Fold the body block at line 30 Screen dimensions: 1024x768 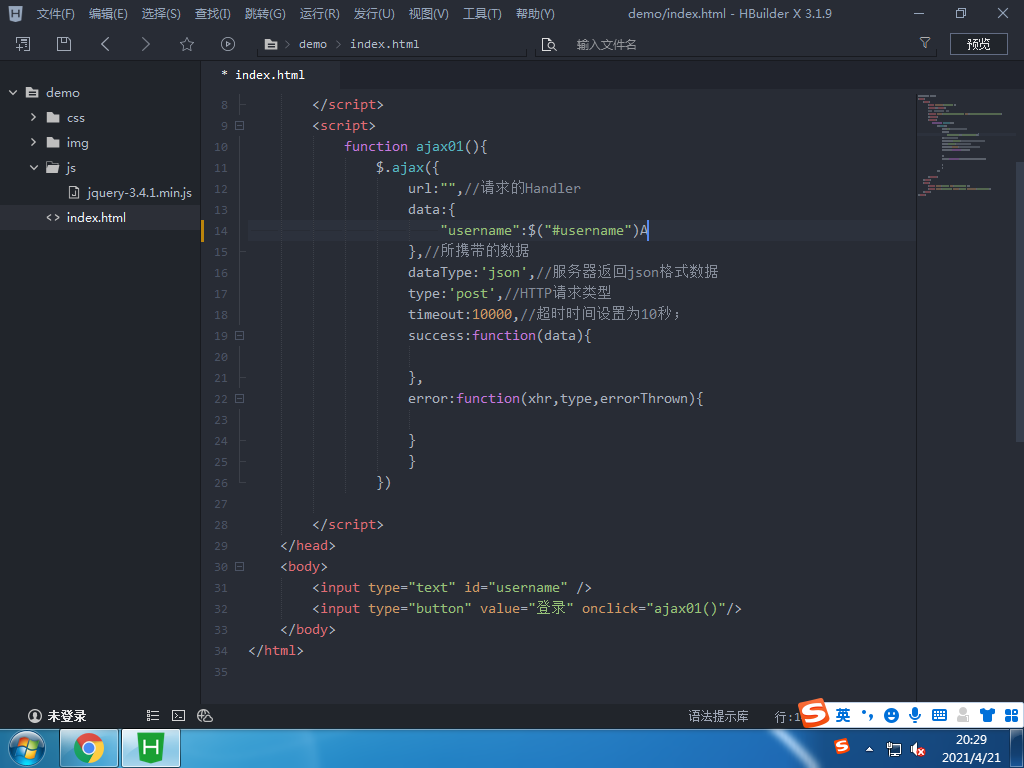(x=240, y=567)
